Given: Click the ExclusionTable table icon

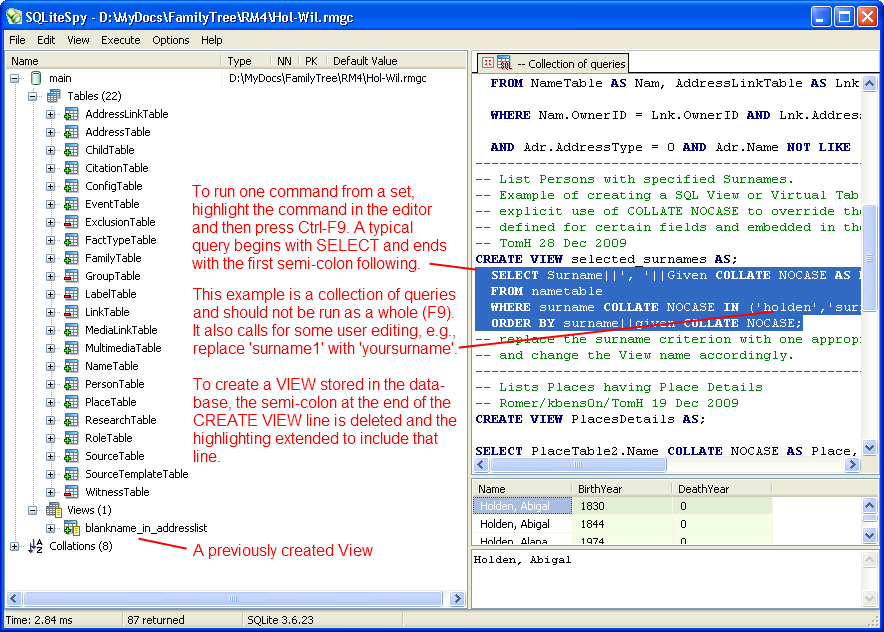Looking at the screenshot, I should point(71,222).
